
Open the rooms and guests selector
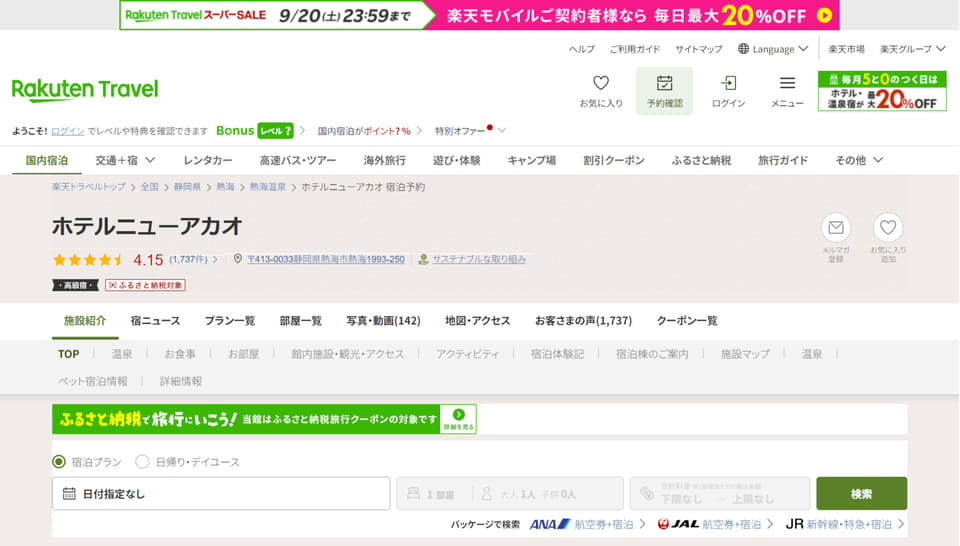point(510,493)
